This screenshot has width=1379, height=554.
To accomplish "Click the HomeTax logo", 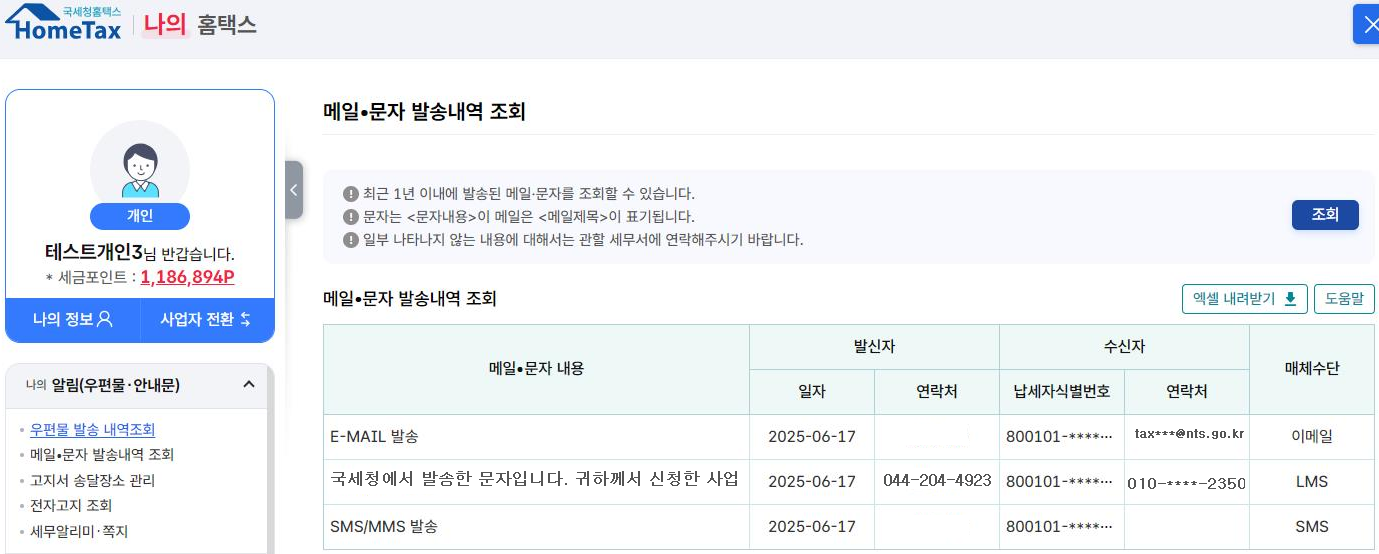I will tap(63, 22).
